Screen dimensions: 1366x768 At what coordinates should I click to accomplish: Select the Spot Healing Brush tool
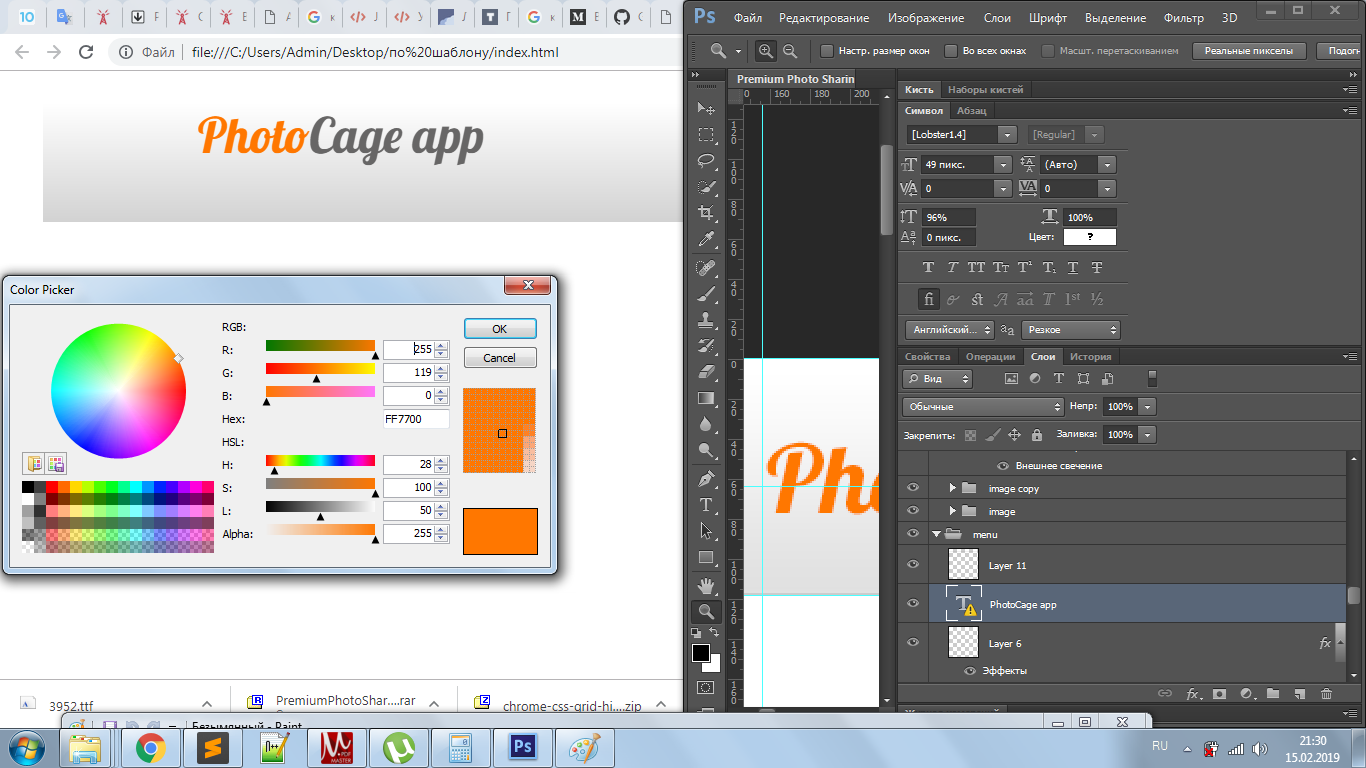(706, 268)
